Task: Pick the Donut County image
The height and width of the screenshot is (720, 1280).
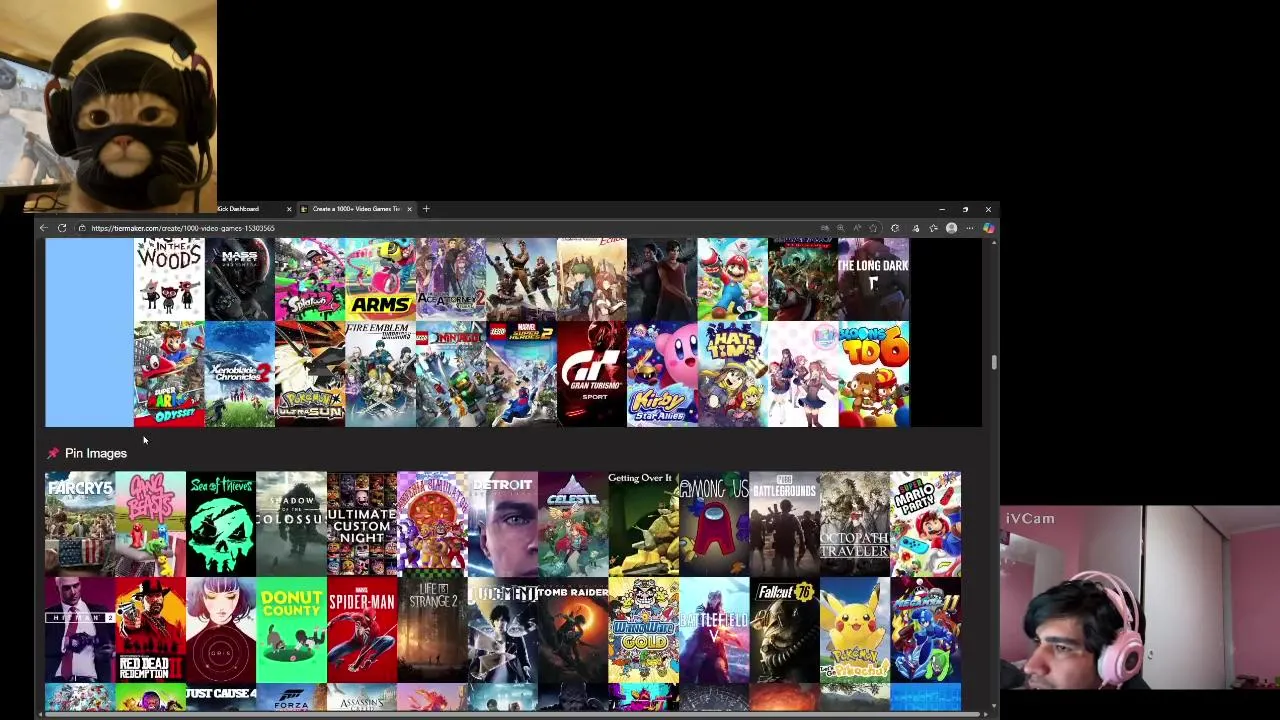Action: (291, 630)
